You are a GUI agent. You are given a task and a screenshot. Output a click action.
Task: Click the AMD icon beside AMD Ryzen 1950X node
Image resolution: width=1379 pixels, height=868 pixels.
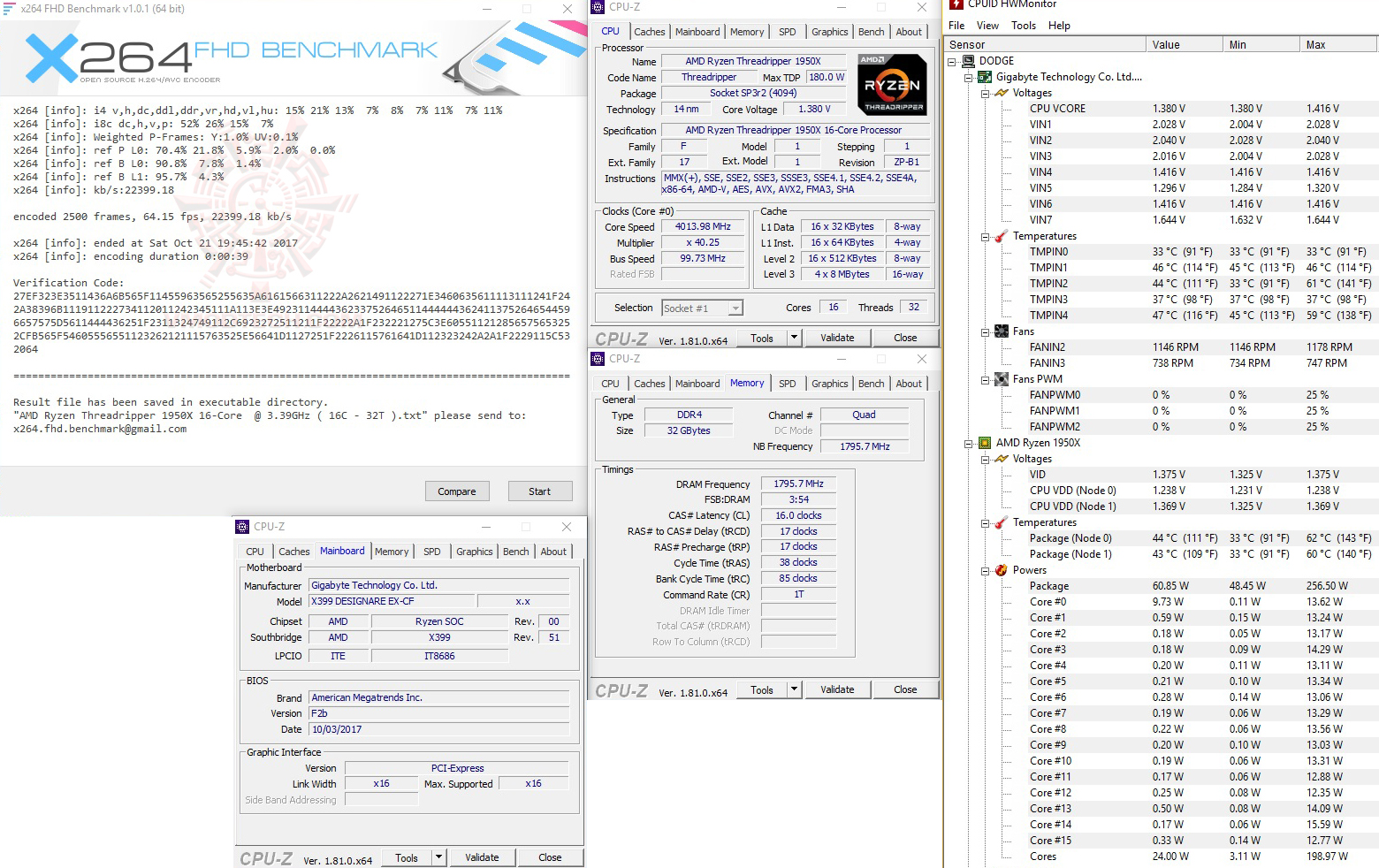tap(985, 443)
